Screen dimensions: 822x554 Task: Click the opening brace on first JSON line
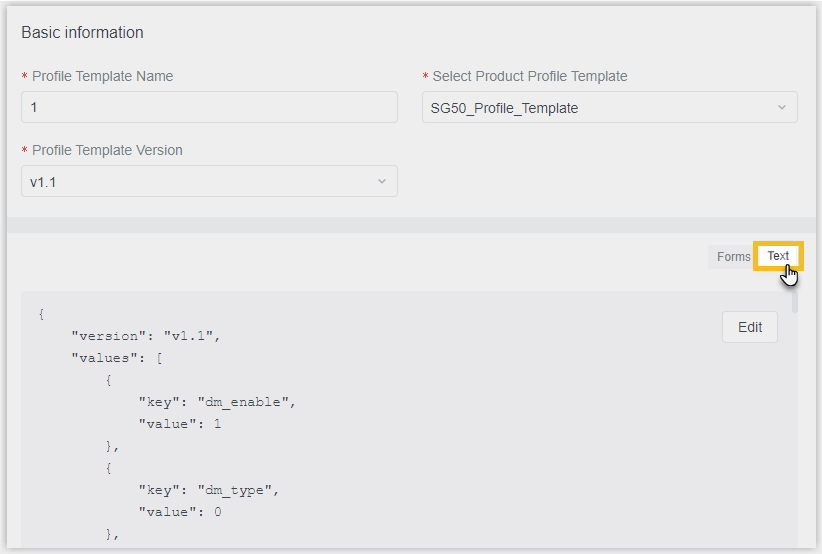click(x=41, y=314)
